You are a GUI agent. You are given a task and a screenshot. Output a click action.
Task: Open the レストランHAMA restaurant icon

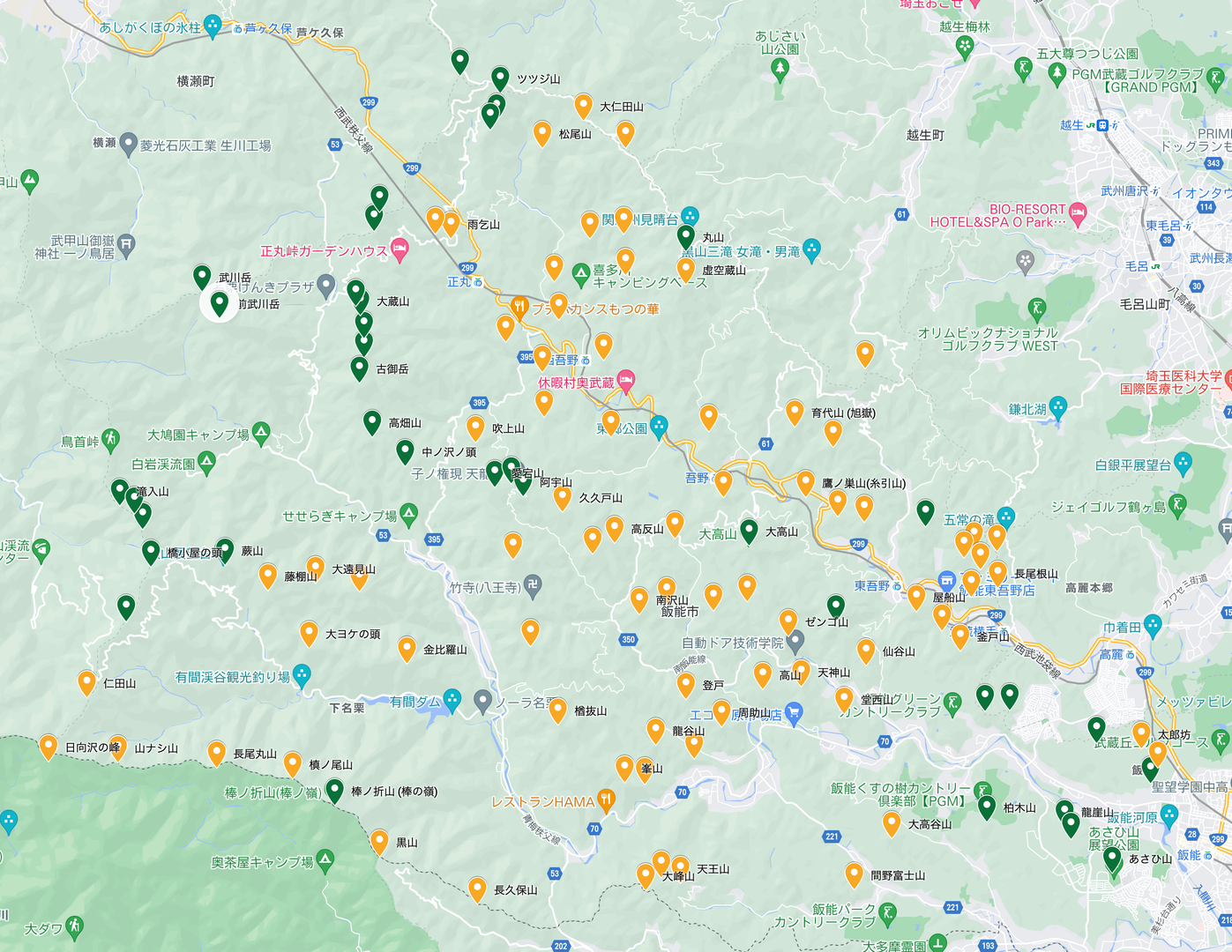pyautogui.click(x=606, y=800)
